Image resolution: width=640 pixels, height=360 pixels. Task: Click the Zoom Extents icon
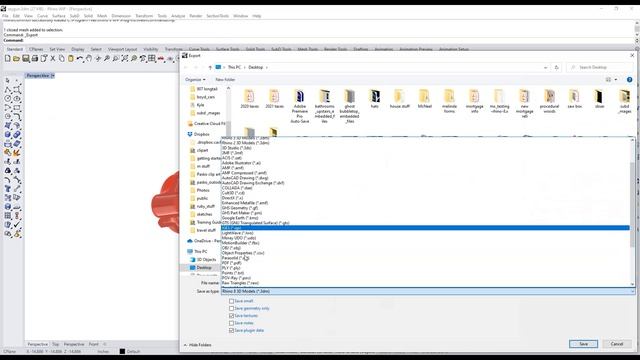tap(124, 59)
